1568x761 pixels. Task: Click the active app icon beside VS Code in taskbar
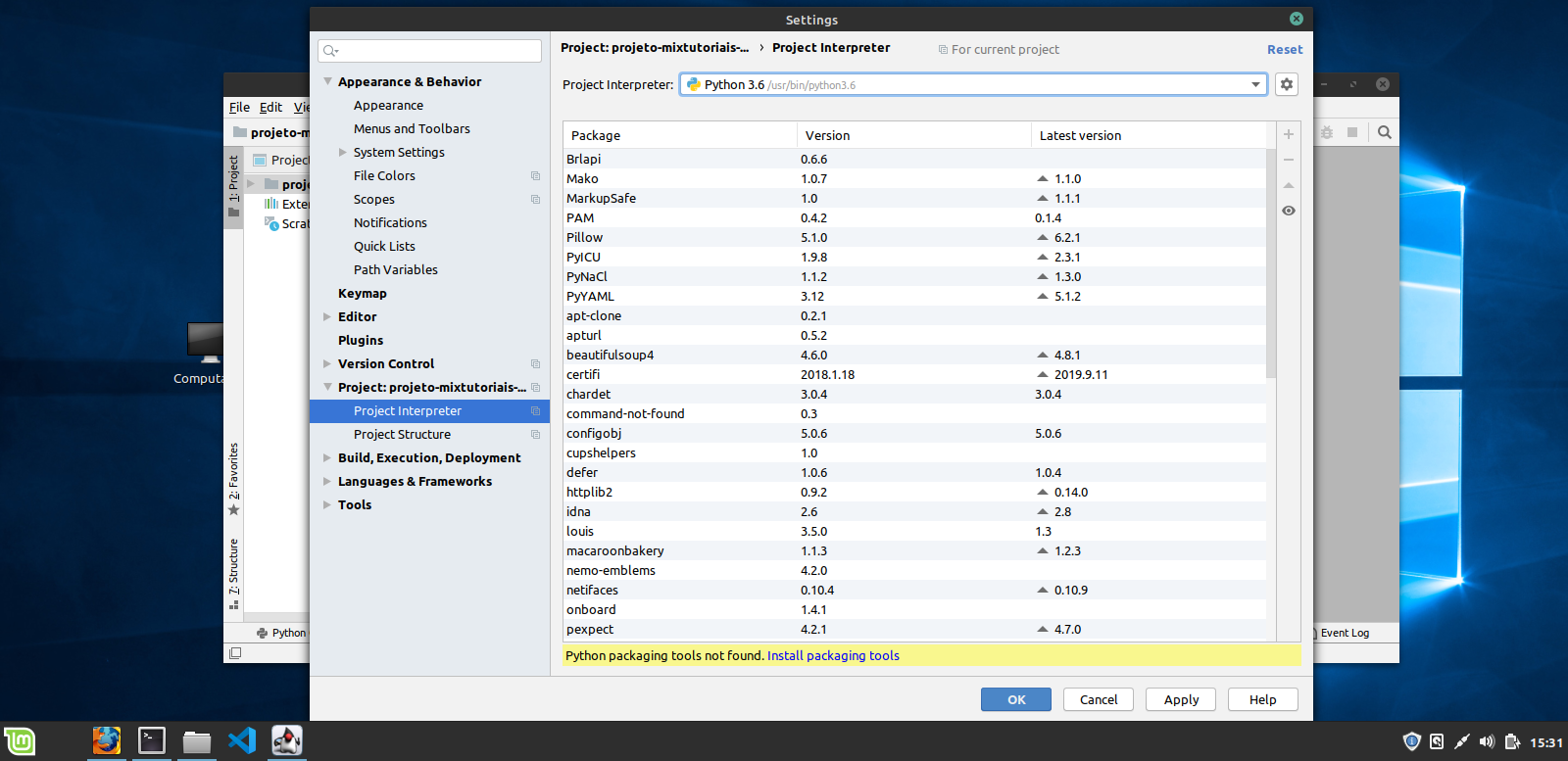[287, 740]
